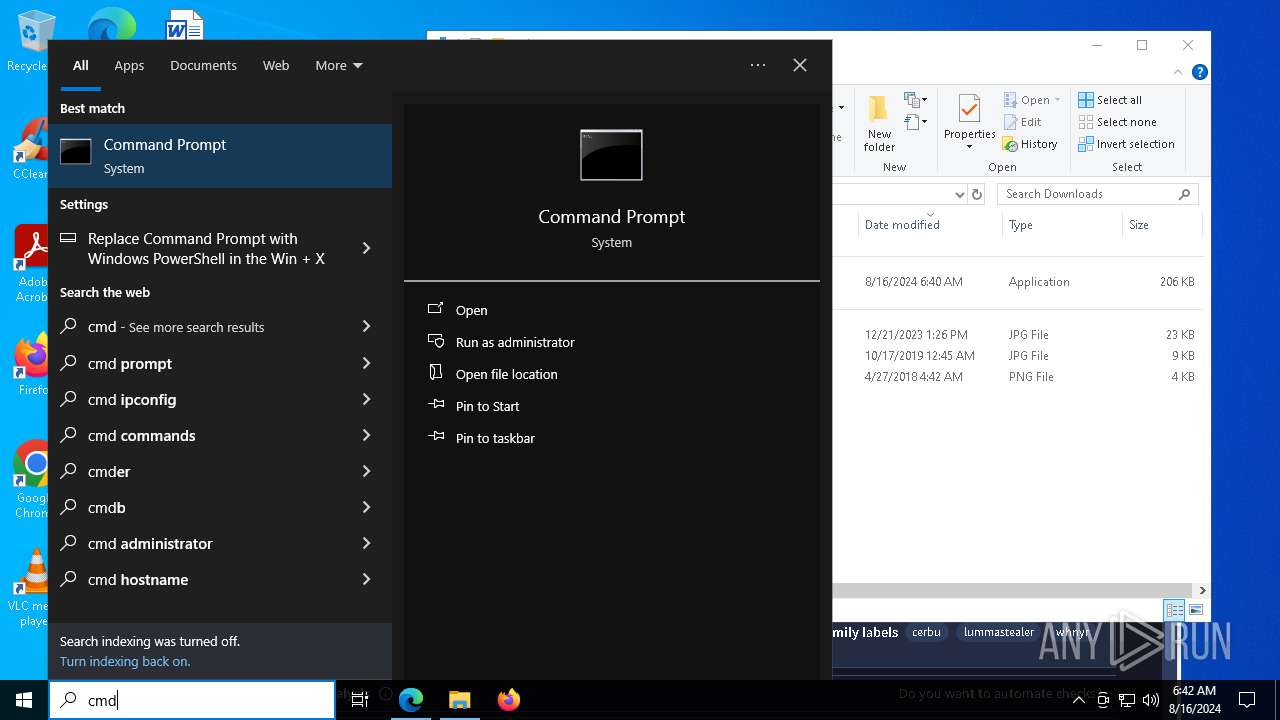Select the PNG File row dated 4/27/2018

(x=1020, y=377)
